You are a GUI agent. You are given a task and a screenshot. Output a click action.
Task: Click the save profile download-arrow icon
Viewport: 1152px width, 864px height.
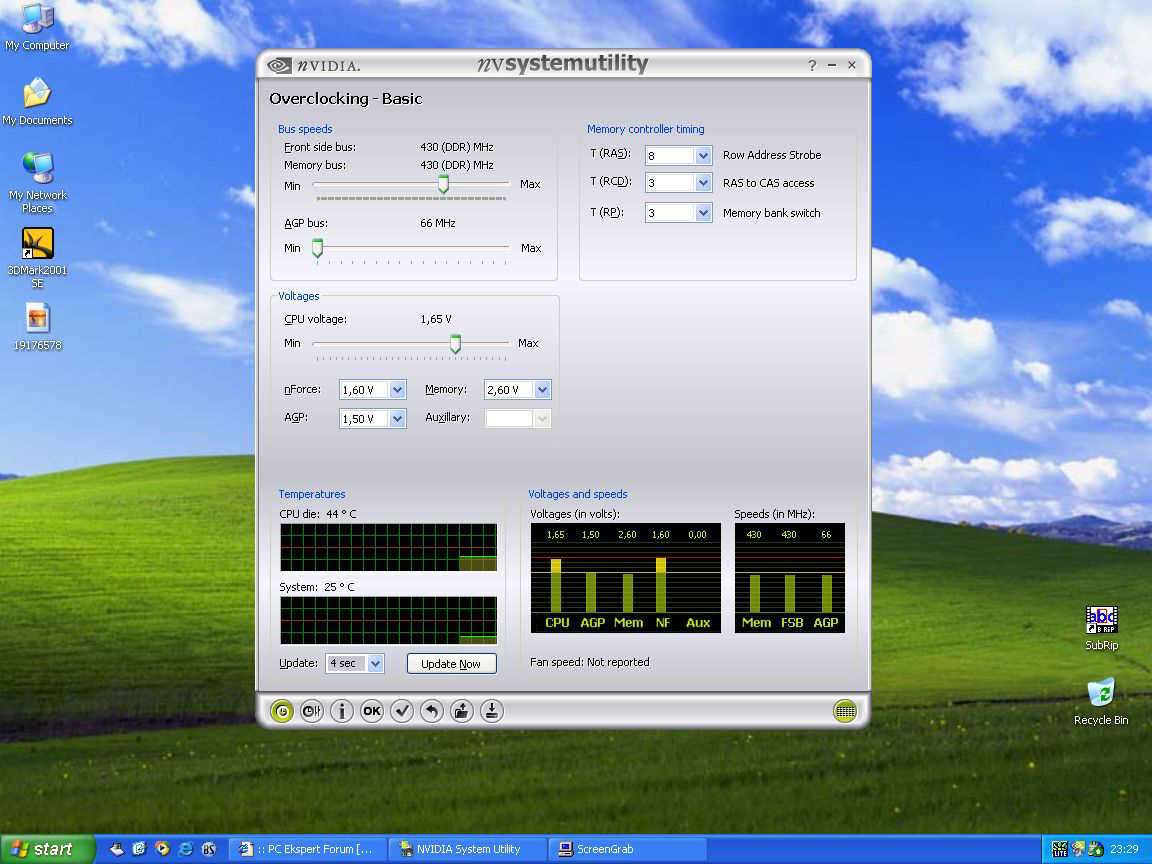[x=491, y=711]
